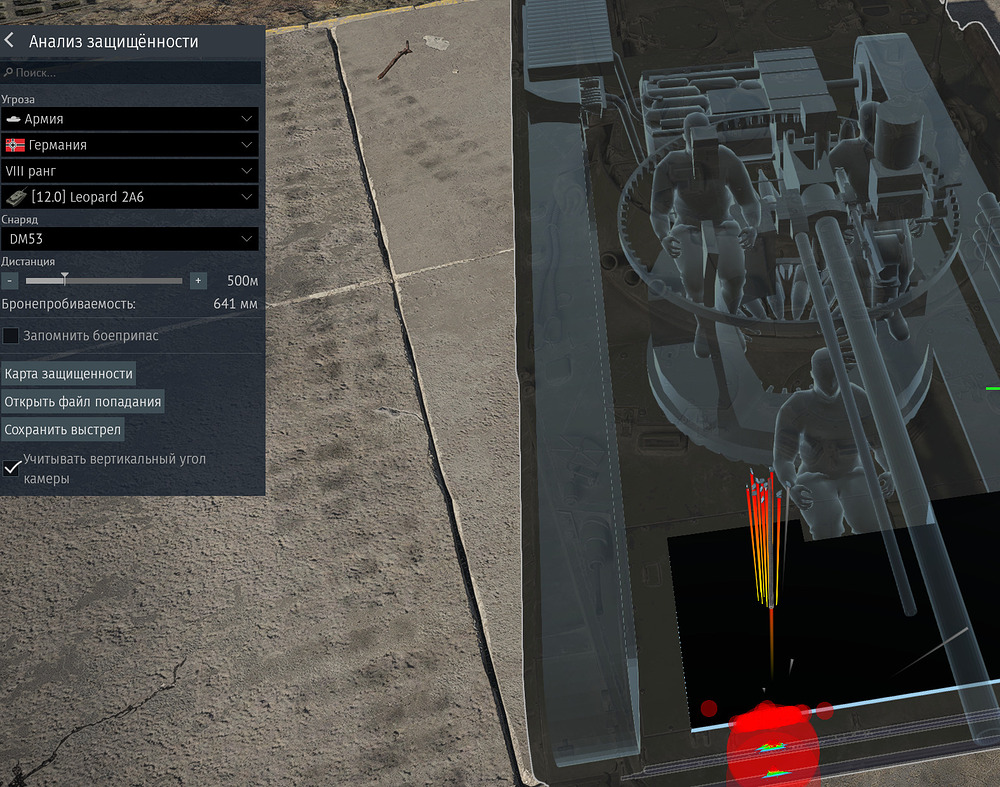Increase distance with the plus button
The width and height of the screenshot is (1000, 787).
[198, 281]
